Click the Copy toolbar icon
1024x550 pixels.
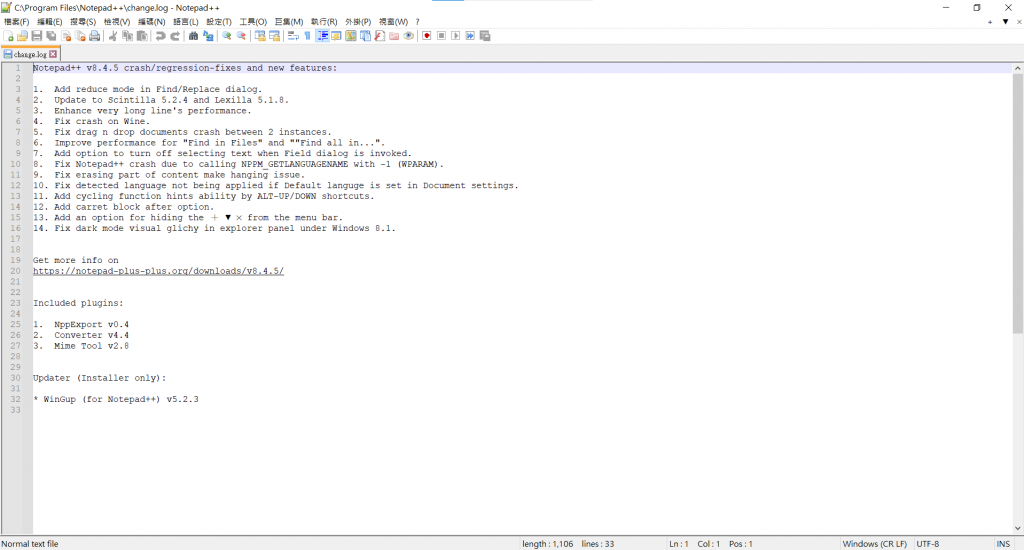click(x=127, y=36)
